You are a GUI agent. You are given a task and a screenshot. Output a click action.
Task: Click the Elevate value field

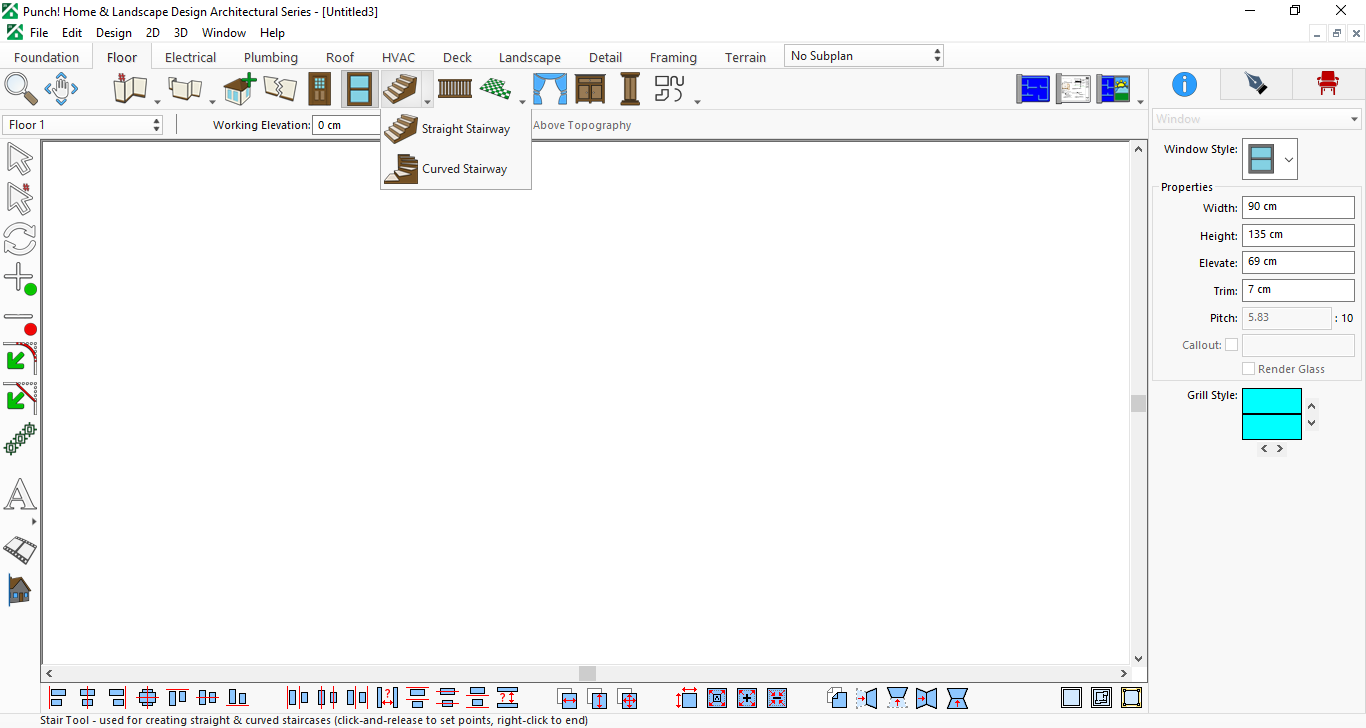coord(1298,262)
